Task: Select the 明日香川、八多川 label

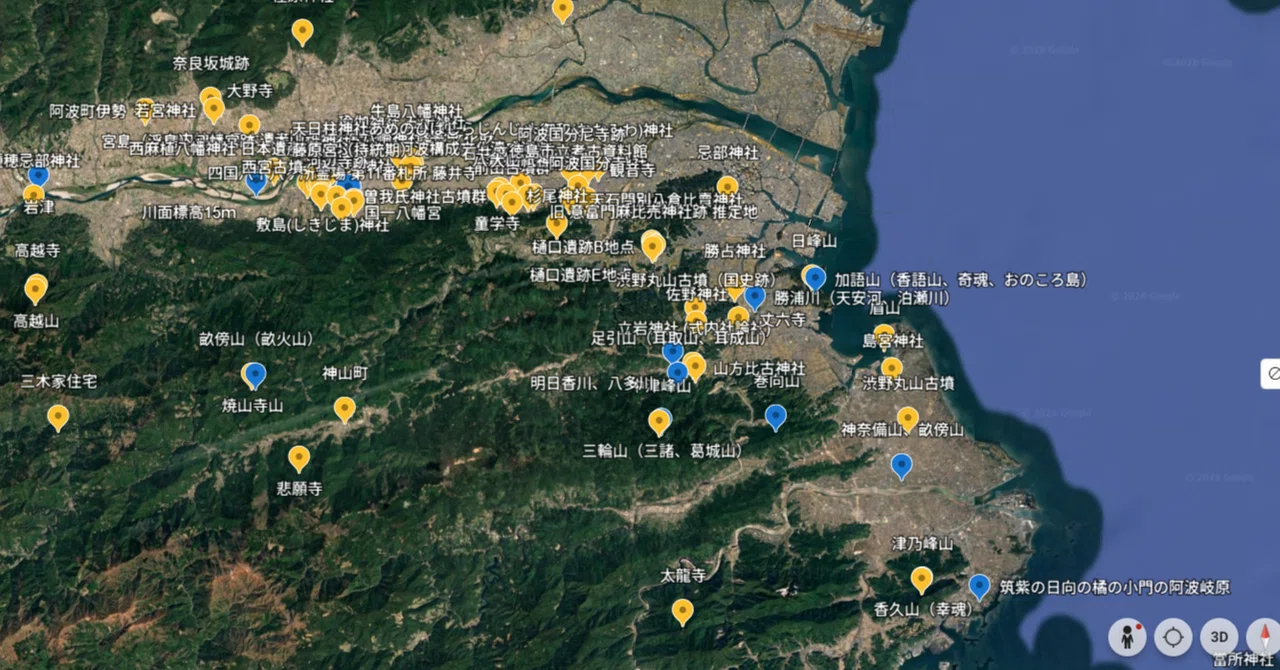Action: tap(590, 382)
